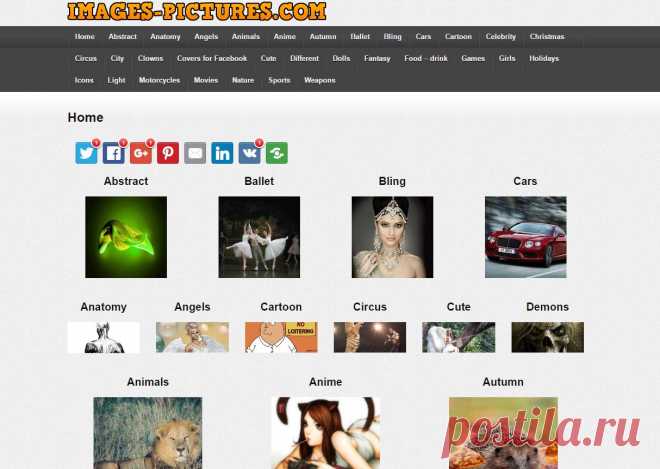Viewport: 660px width, 469px height.
Task: Open the Anime menu item
Action: click(285, 37)
